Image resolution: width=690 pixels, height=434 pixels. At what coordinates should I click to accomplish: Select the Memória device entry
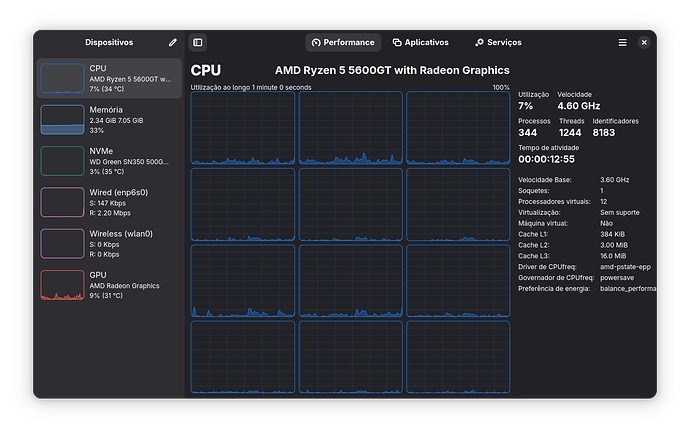coord(109,120)
